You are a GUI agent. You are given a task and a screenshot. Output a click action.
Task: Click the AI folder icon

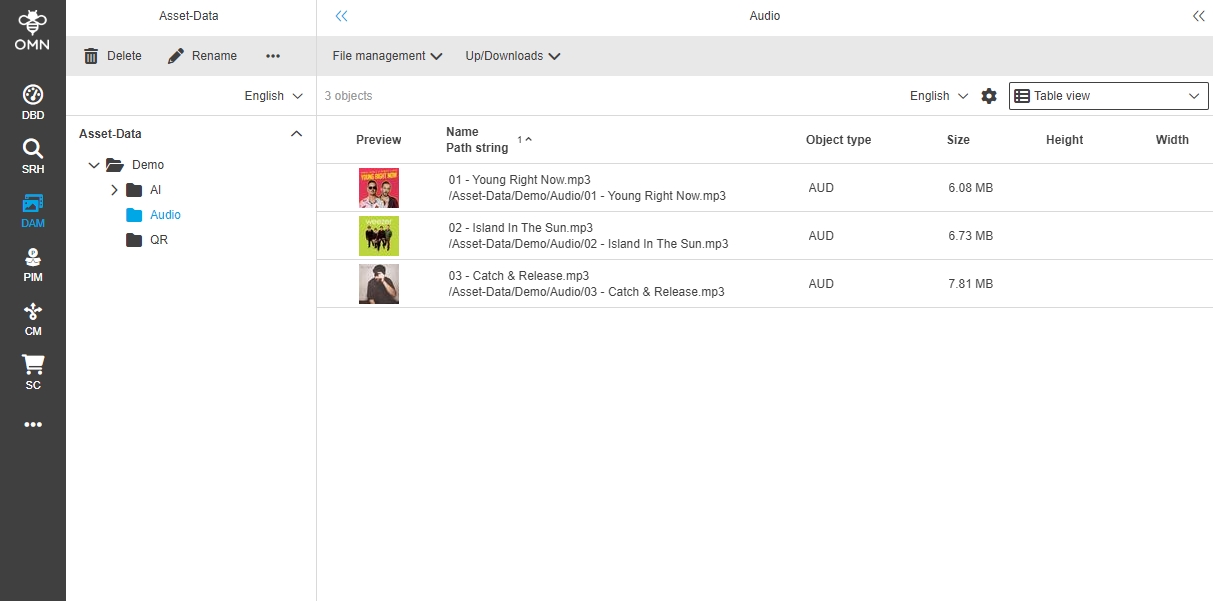pyautogui.click(x=134, y=189)
